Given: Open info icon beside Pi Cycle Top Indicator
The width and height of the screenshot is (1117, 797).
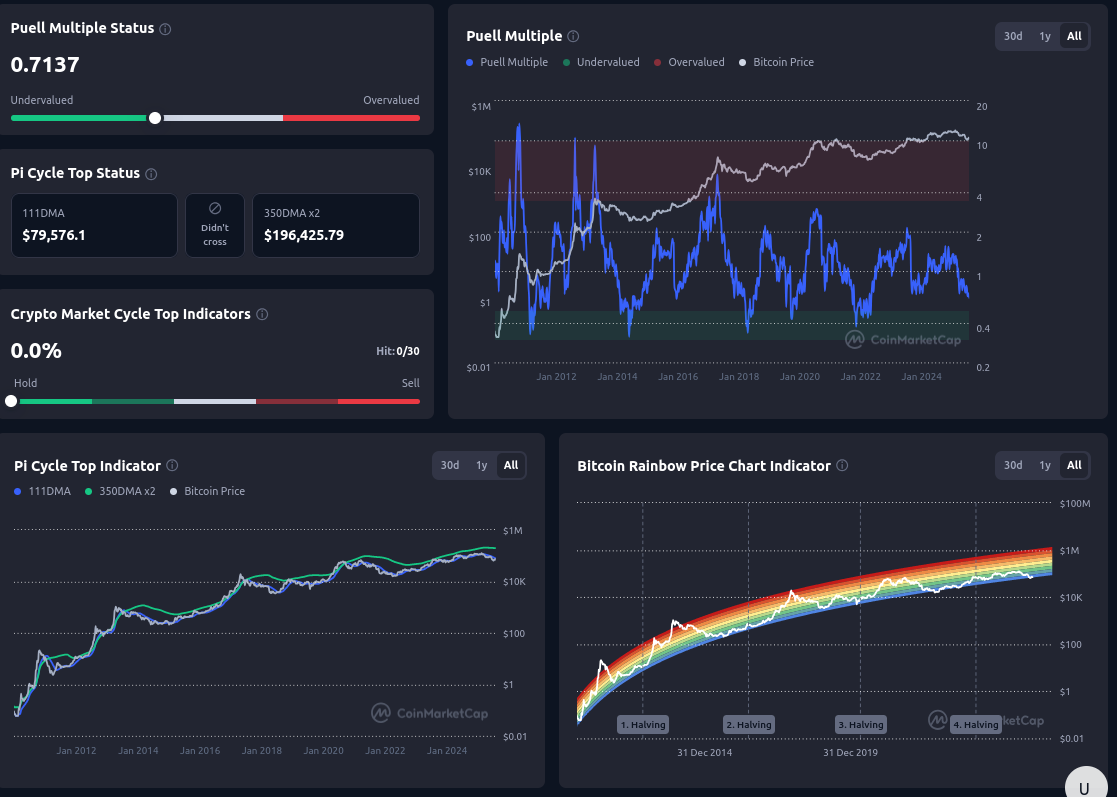Looking at the screenshot, I should (x=172, y=465).
